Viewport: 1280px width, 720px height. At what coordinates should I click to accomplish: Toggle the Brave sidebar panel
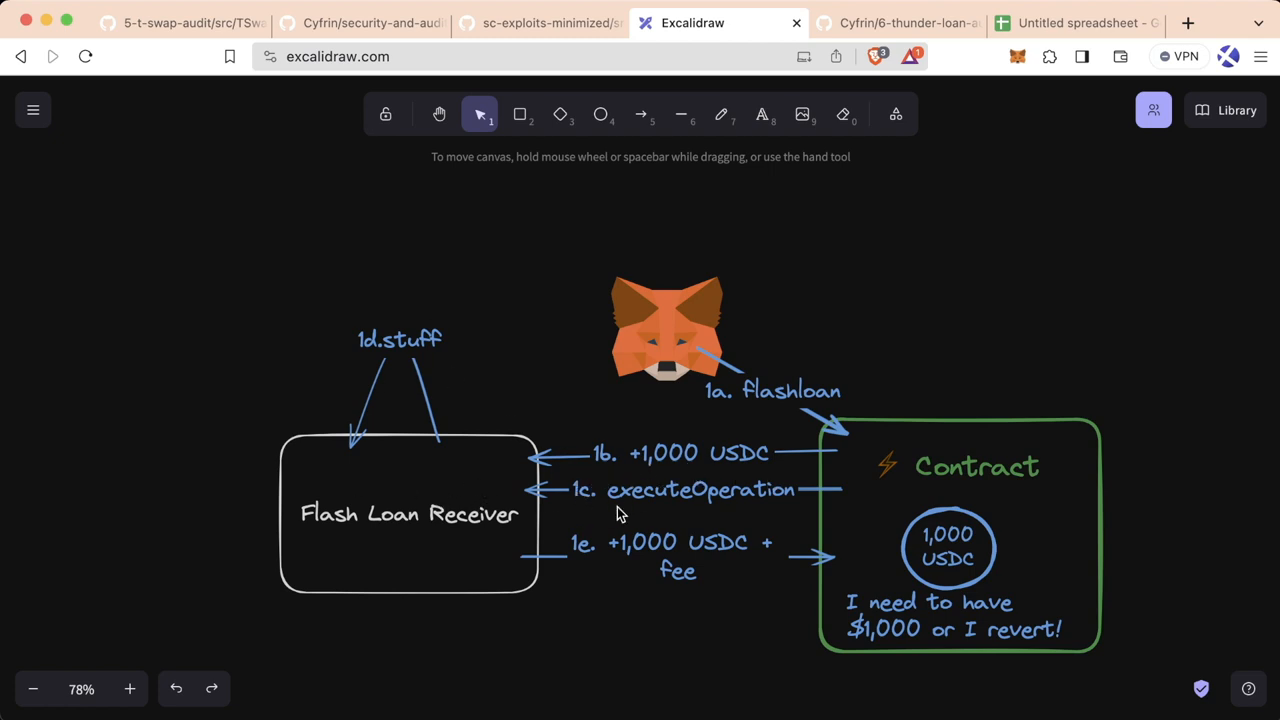1082,57
